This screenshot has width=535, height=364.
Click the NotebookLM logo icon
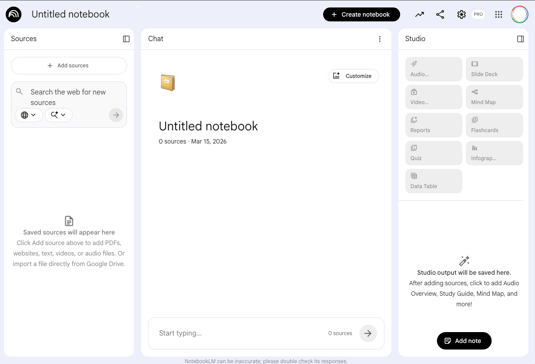coord(14,14)
